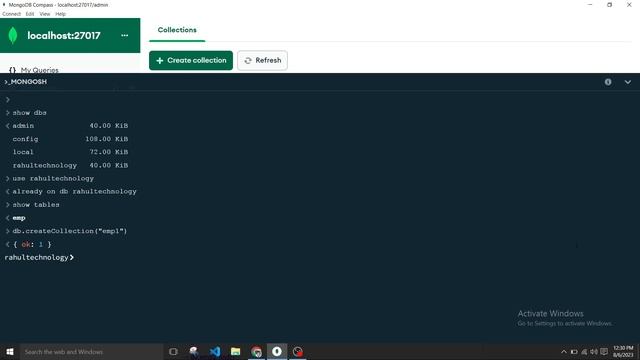Click the 'show dbs' command line
Image resolution: width=640 pixels, height=360 pixels.
tap(29, 113)
